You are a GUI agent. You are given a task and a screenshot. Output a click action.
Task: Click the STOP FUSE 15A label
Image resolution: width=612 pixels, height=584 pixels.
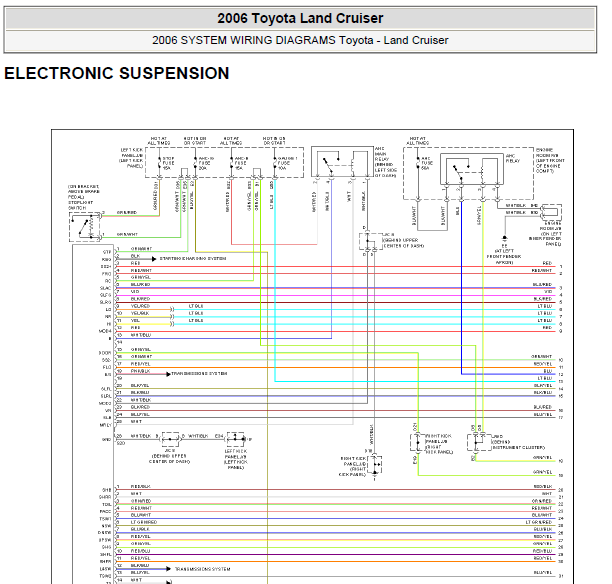click(x=168, y=163)
